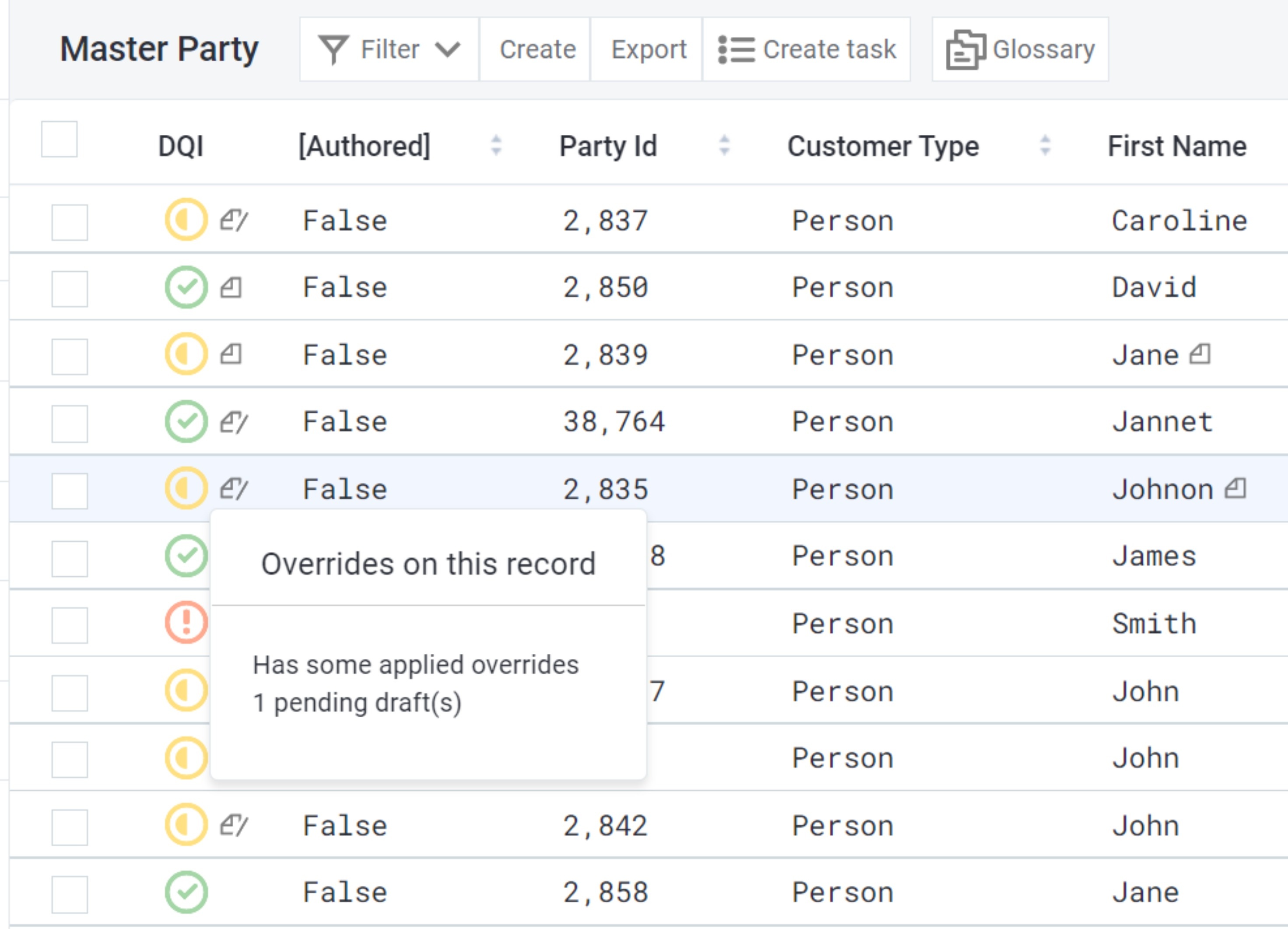This screenshot has width=1288, height=929.
Task: Click override icon beside Jane first name
Action: 1200,354
